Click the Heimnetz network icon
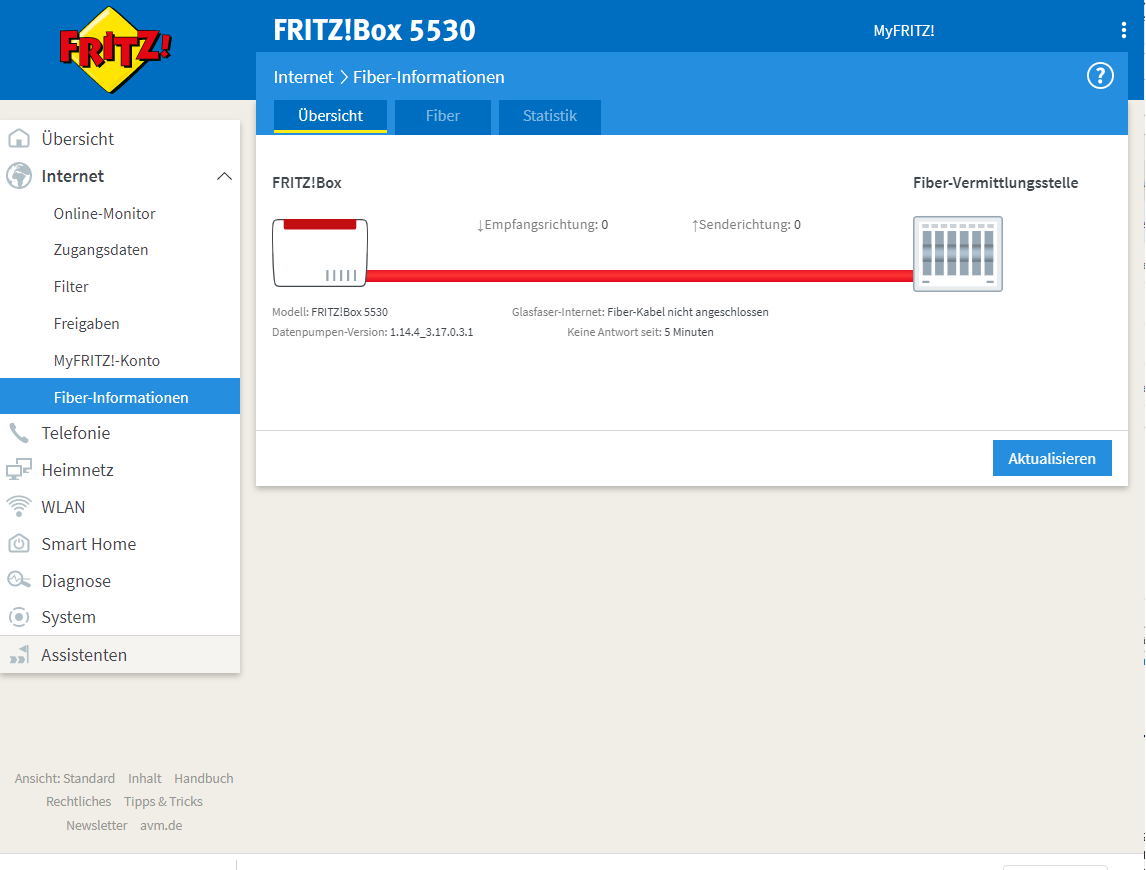Screen dimensions: 1146x870 click(19, 470)
